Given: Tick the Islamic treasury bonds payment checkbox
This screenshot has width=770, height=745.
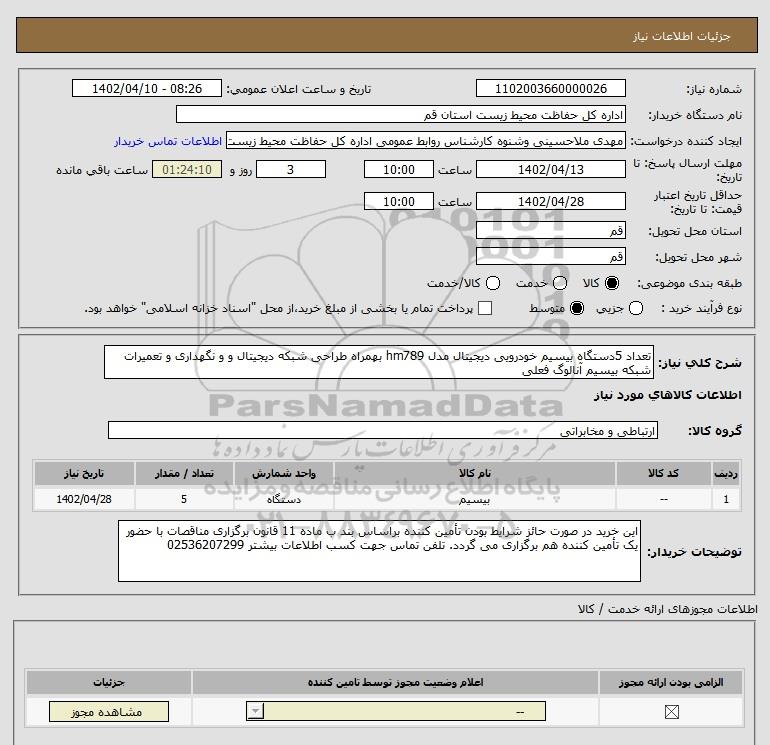Looking at the screenshot, I should pyautogui.click(x=485, y=308).
